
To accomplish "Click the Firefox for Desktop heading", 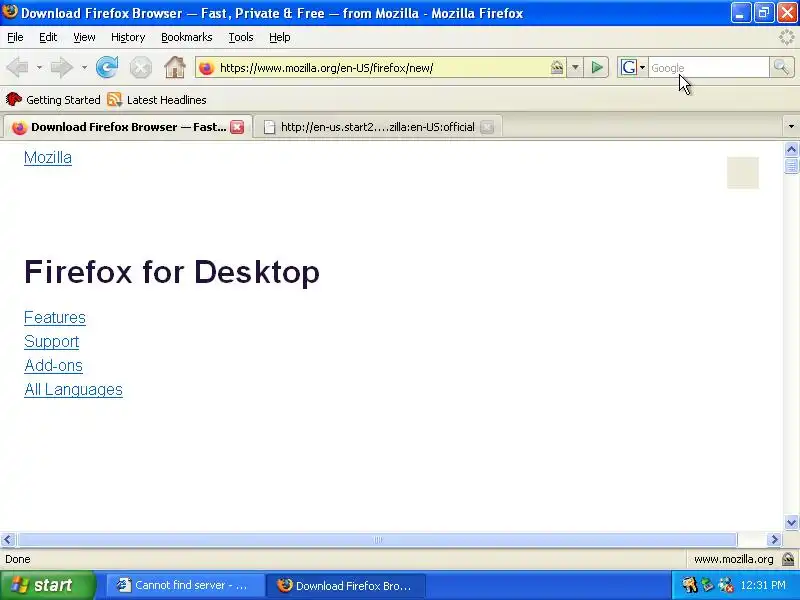I will tap(172, 271).
